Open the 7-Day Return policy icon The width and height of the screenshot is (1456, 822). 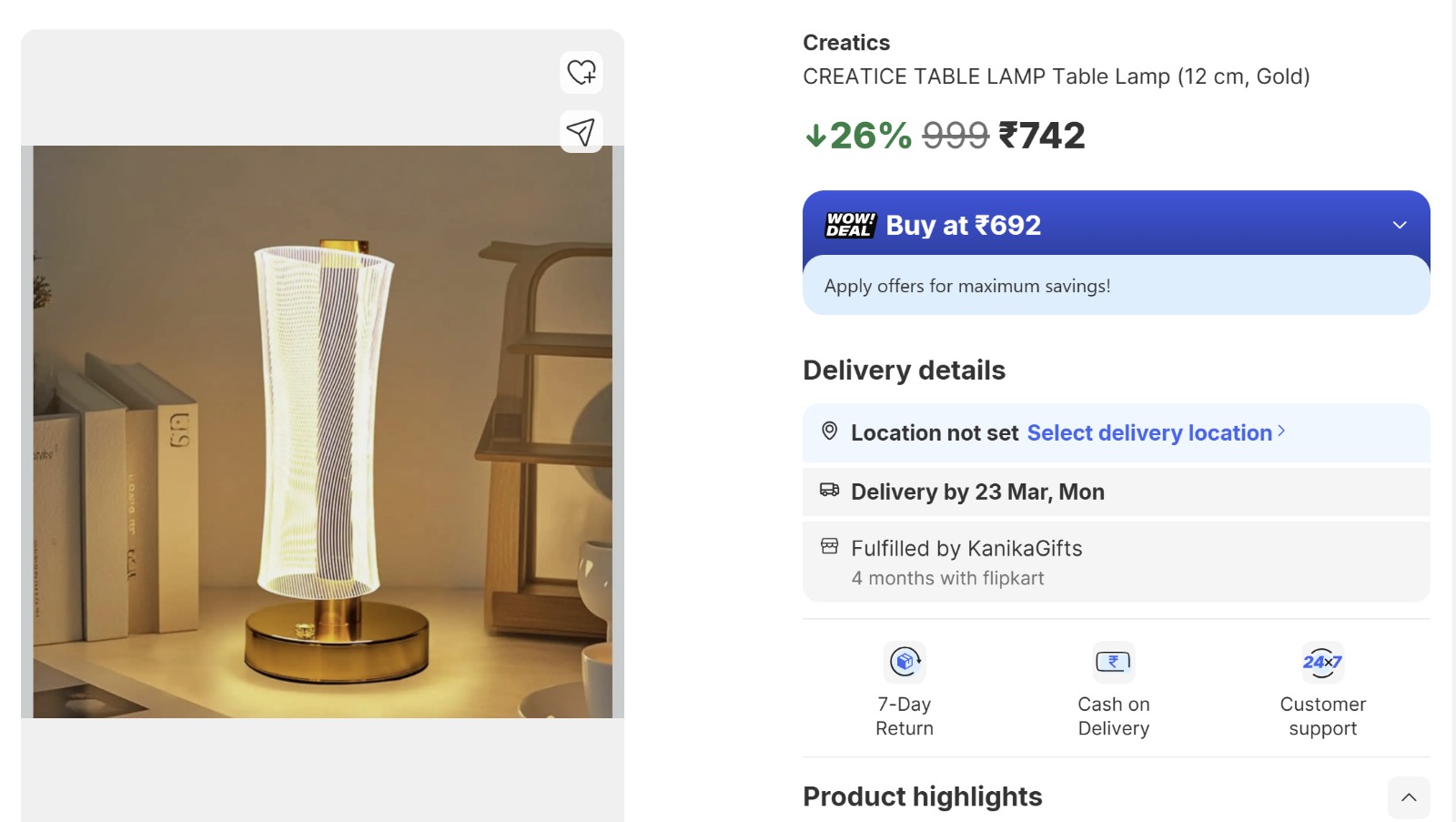pyautogui.click(x=904, y=662)
